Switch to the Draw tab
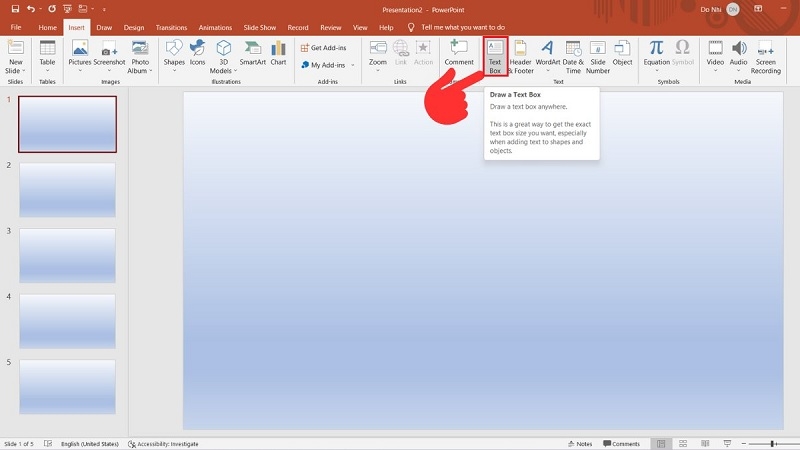800x450 pixels. 104,28
